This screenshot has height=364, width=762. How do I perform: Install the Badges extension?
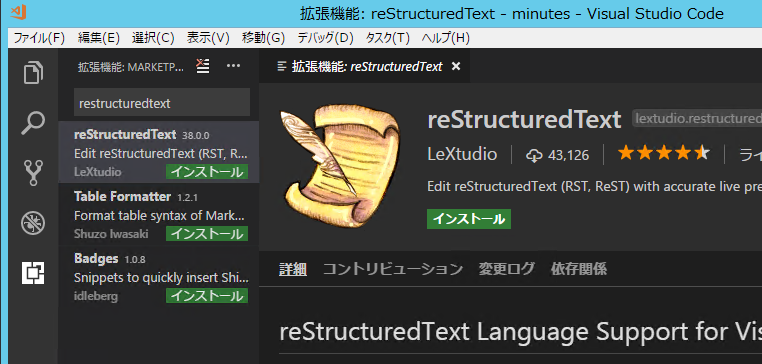point(207,295)
